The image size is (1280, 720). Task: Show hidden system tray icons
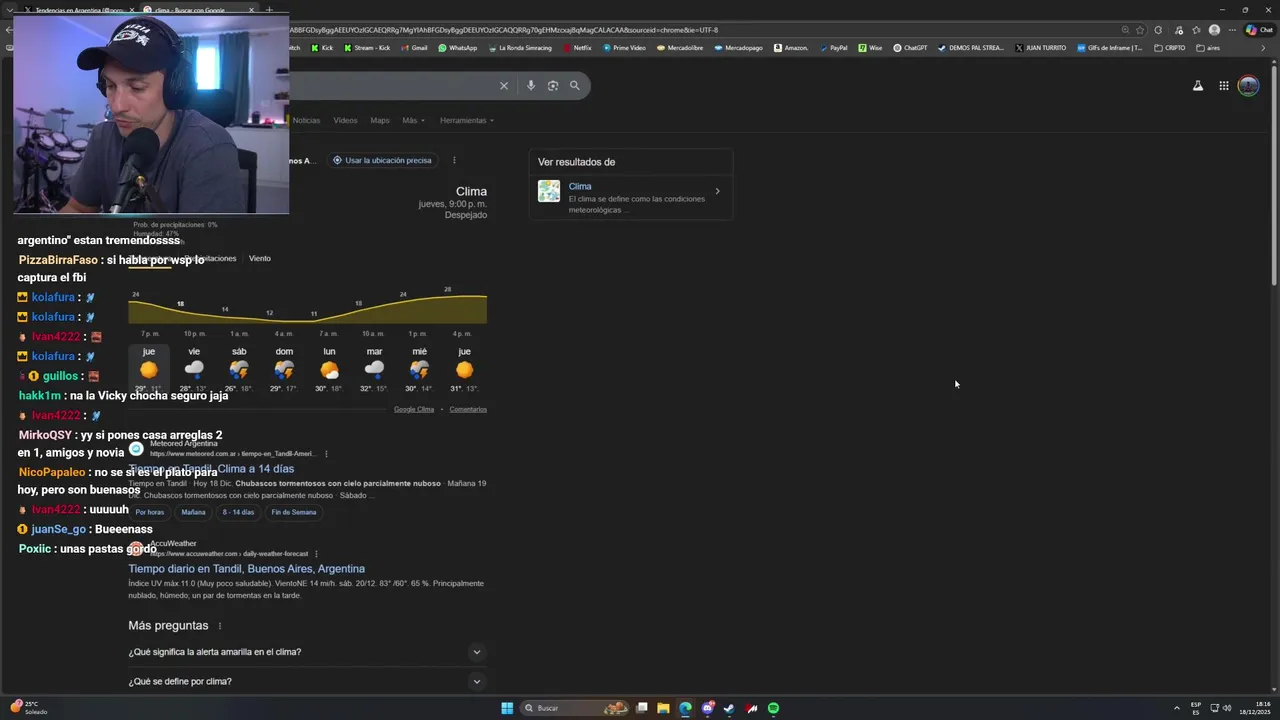(x=1175, y=708)
